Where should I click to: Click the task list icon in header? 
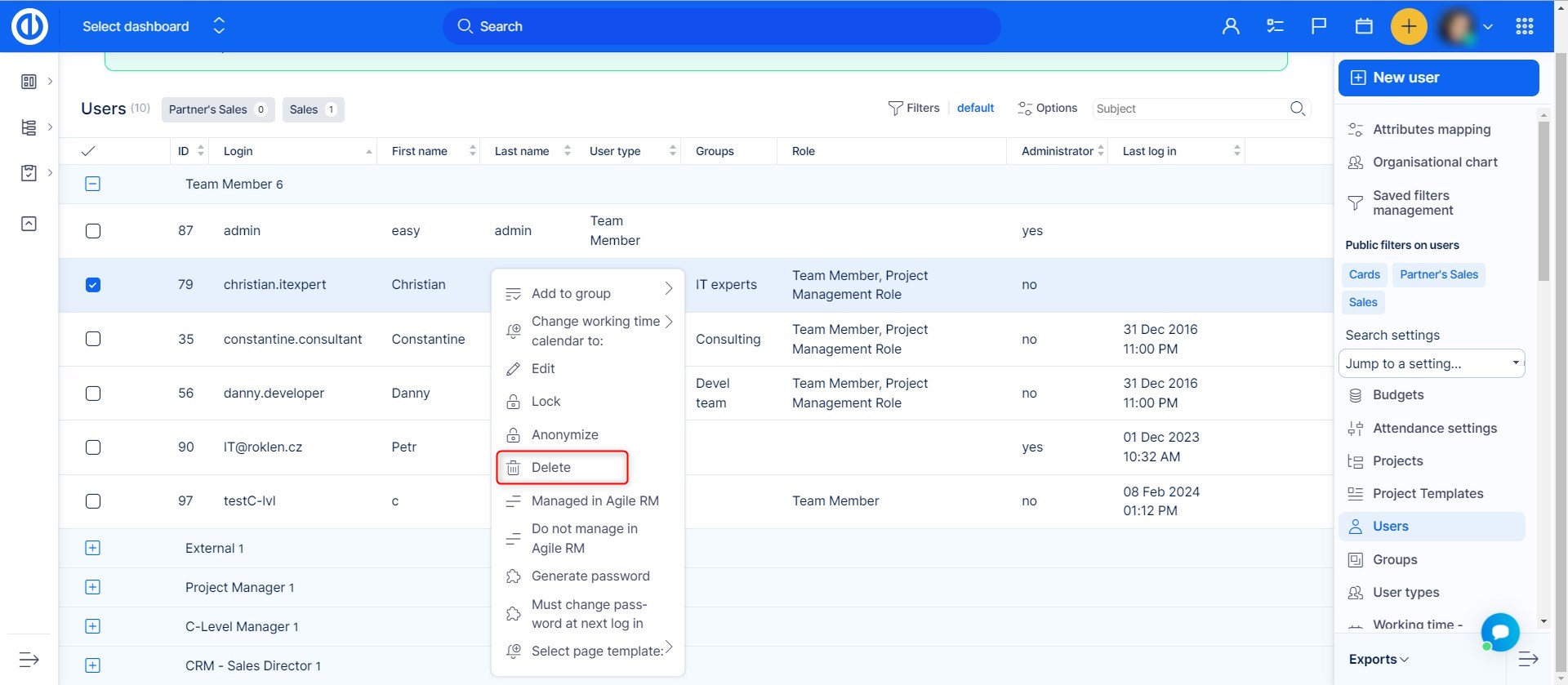1275,26
